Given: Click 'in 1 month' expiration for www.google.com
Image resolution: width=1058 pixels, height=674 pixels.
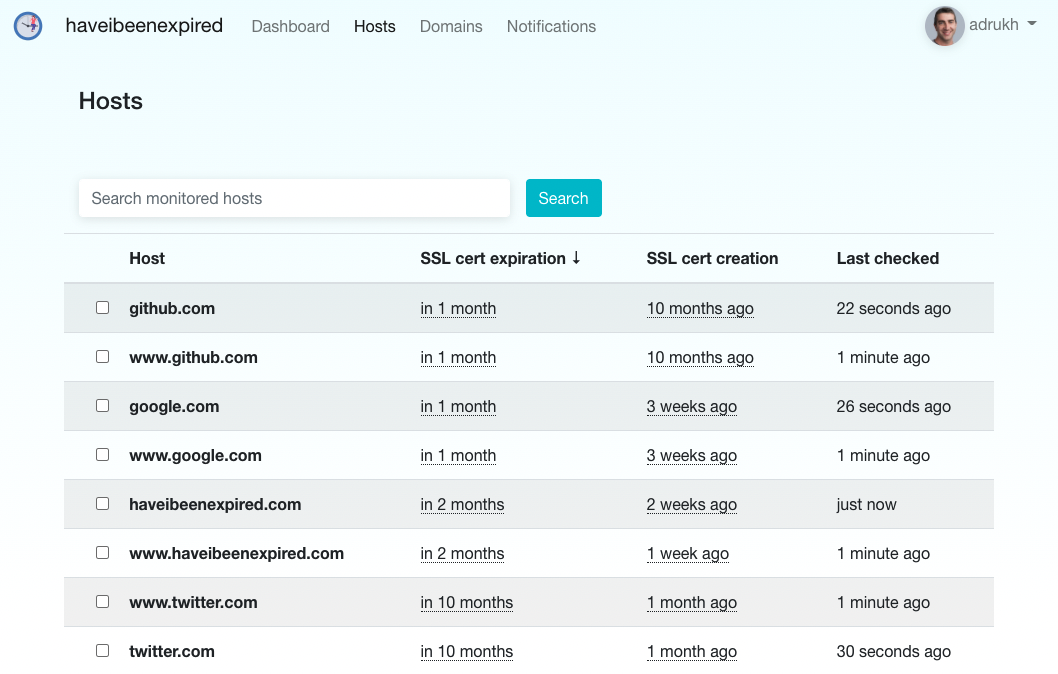Looking at the screenshot, I should pyautogui.click(x=458, y=455).
